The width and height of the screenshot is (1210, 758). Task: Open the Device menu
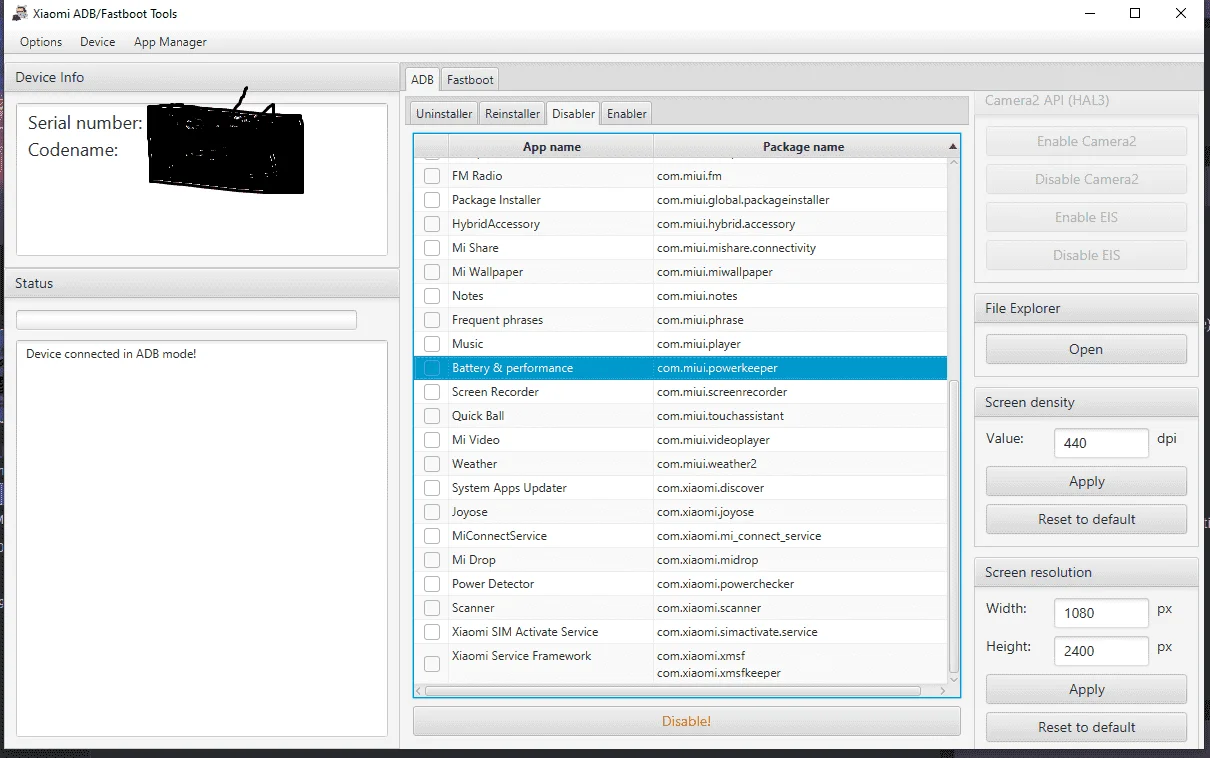click(98, 42)
